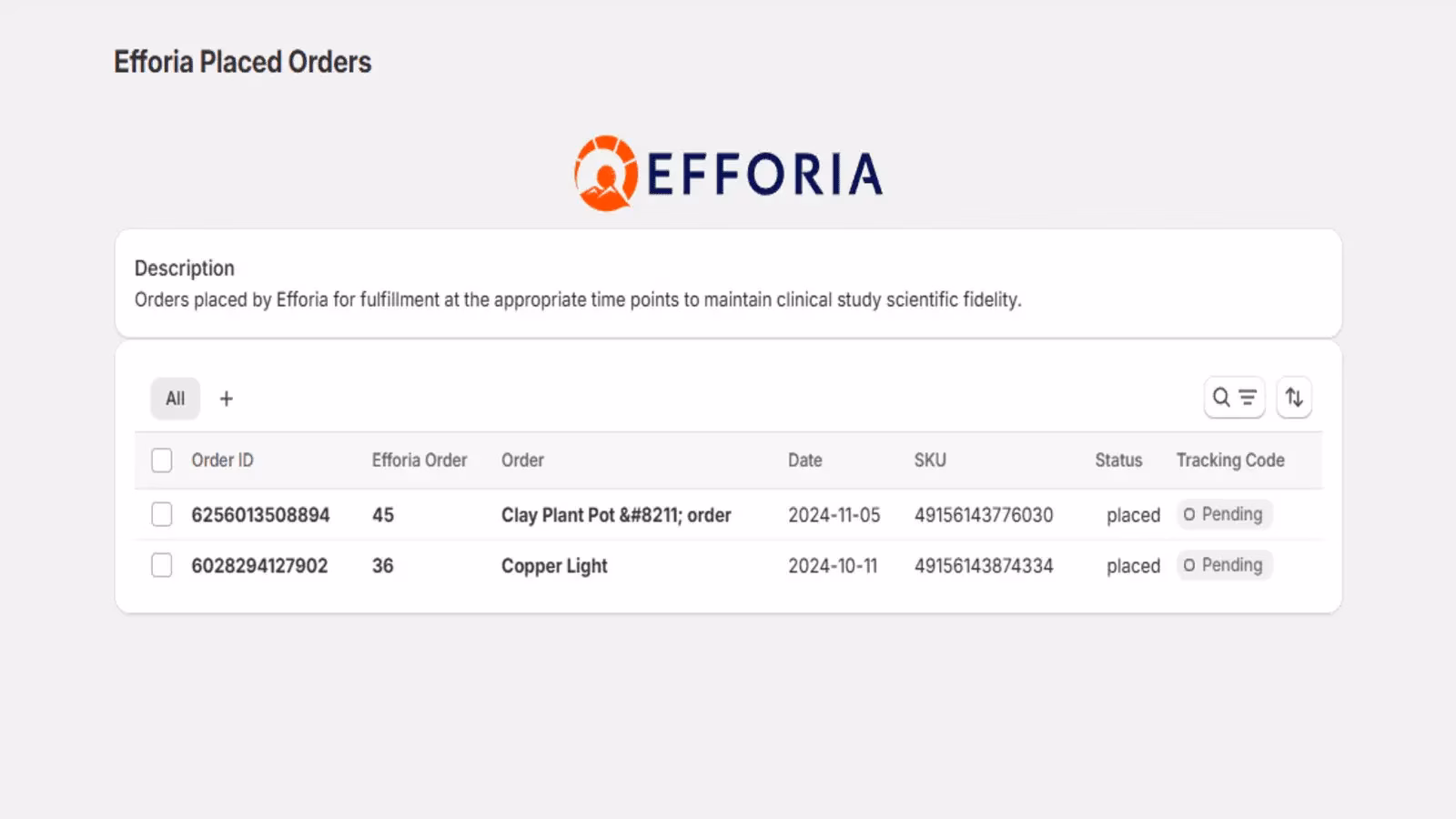Sort by the Order ID column header
Image resolution: width=1456 pixels, height=819 pixels.
click(x=222, y=460)
